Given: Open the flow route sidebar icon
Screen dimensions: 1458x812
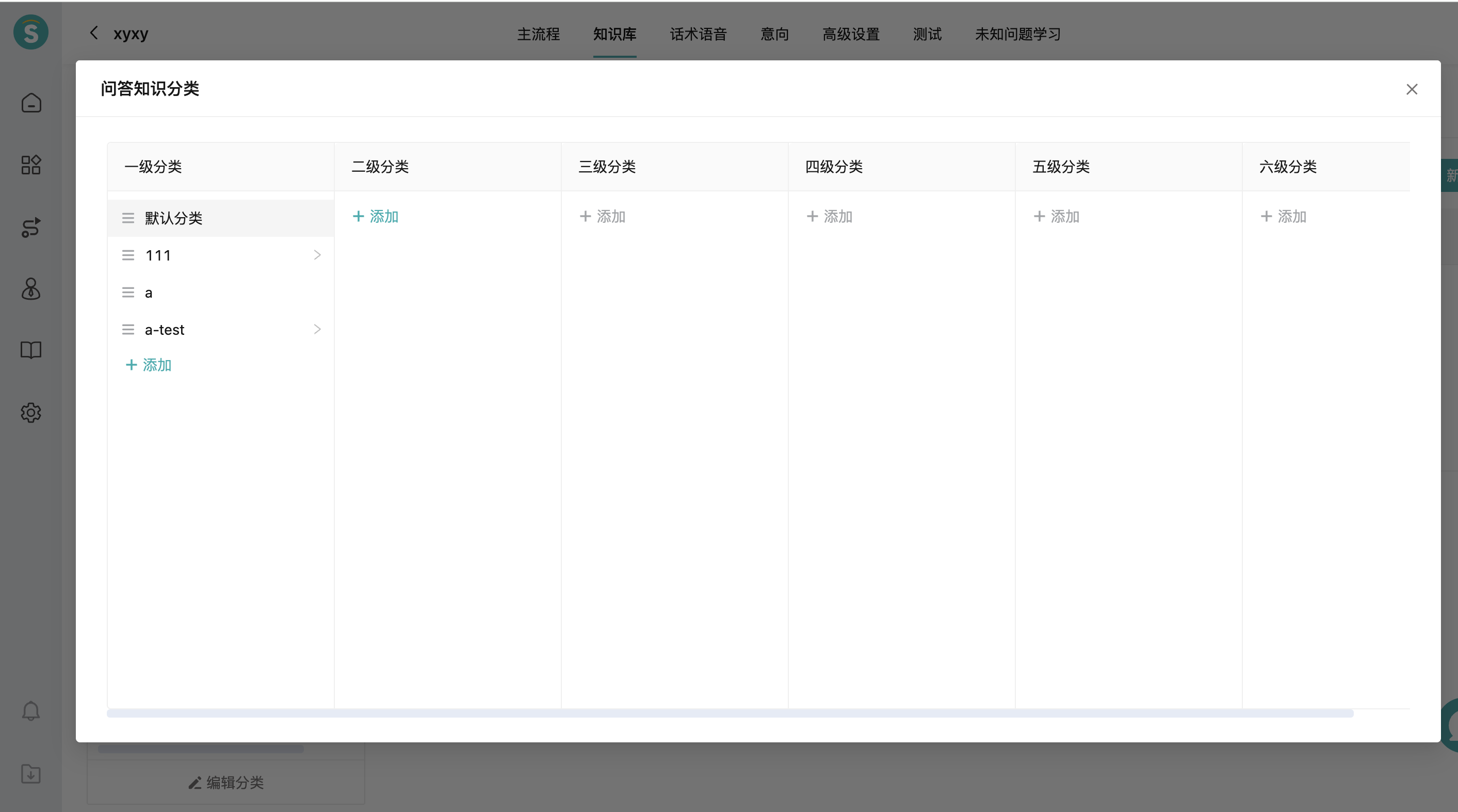Looking at the screenshot, I should pos(31,227).
